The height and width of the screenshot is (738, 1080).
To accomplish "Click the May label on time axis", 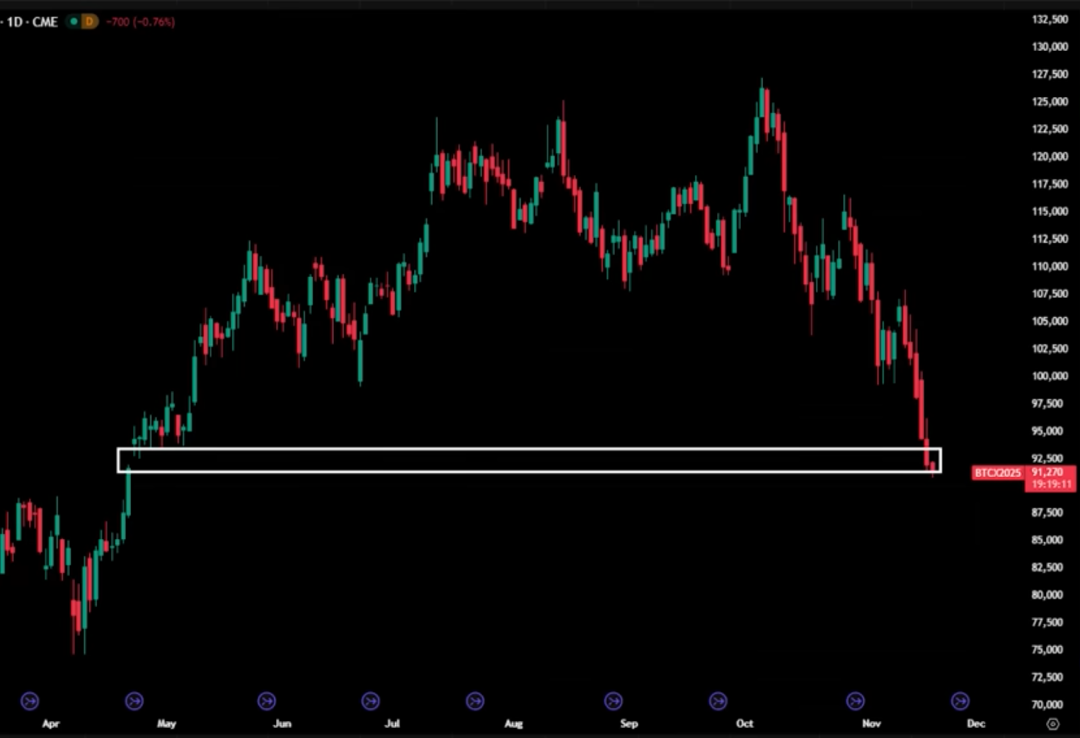I will coord(167,724).
